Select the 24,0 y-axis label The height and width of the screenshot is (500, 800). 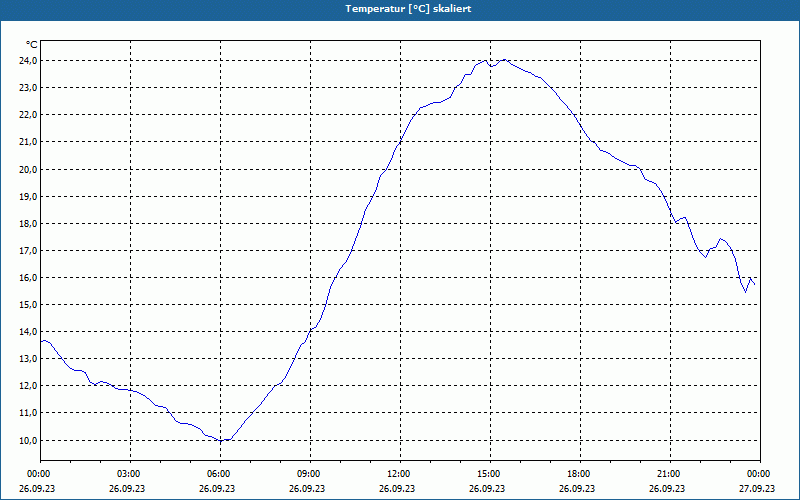pyautogui.click(x=28, y=61)
